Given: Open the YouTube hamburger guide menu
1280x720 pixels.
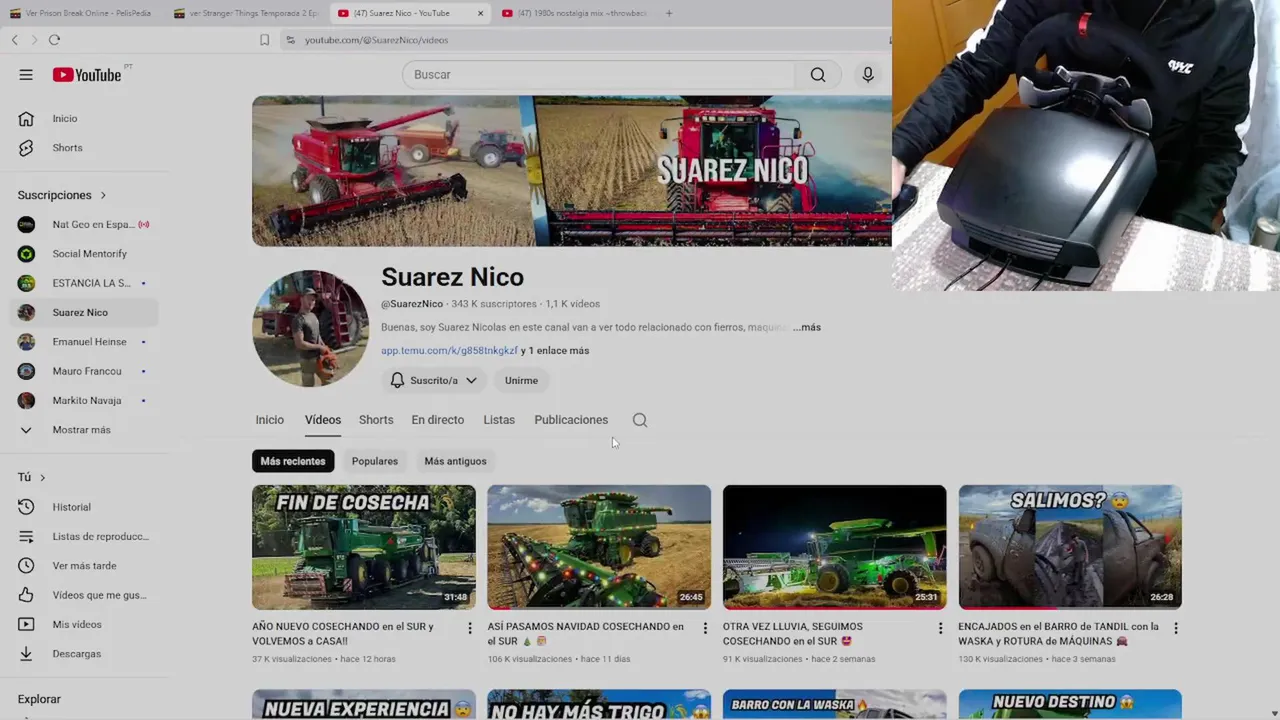Looking at the screenshot, I should [x=26, y=75].
